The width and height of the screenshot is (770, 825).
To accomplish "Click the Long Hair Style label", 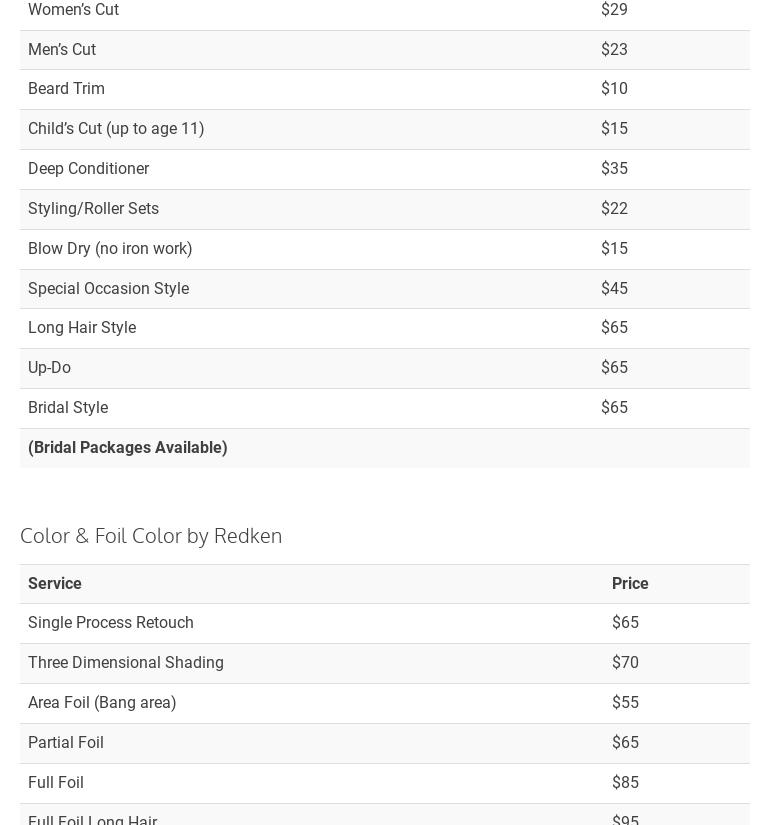I will point(82,328).
